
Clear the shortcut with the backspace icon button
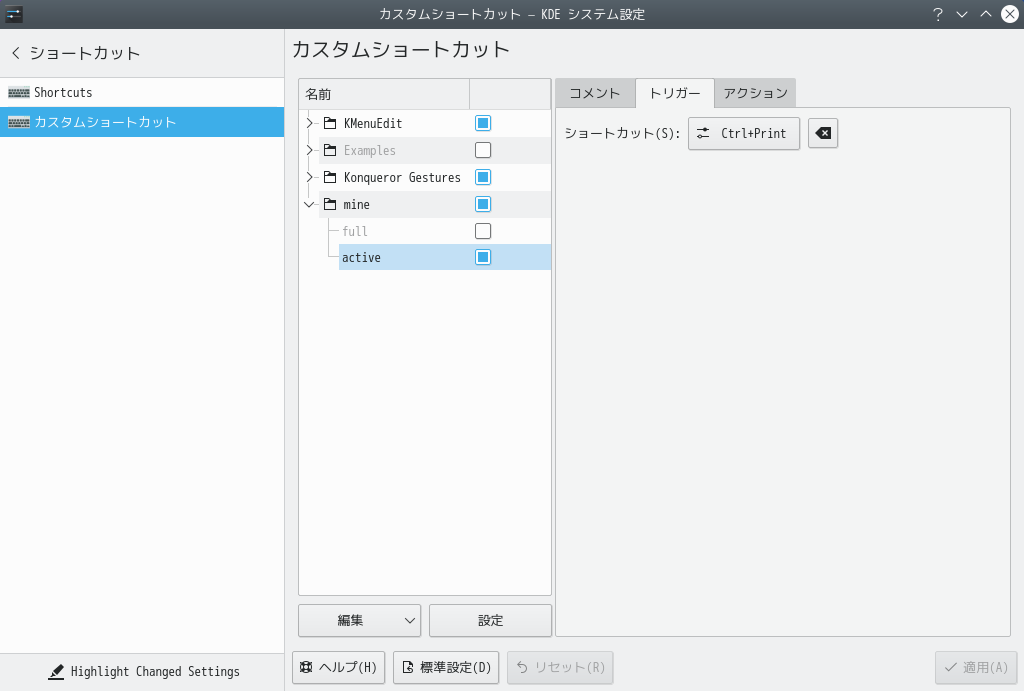coord(823,133)
